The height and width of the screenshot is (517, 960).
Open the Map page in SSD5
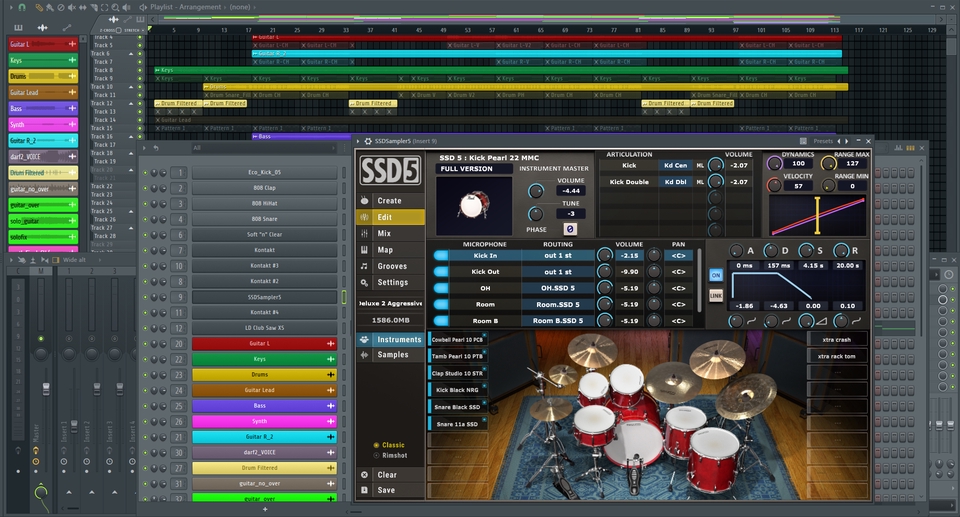(x=391, y=249)
